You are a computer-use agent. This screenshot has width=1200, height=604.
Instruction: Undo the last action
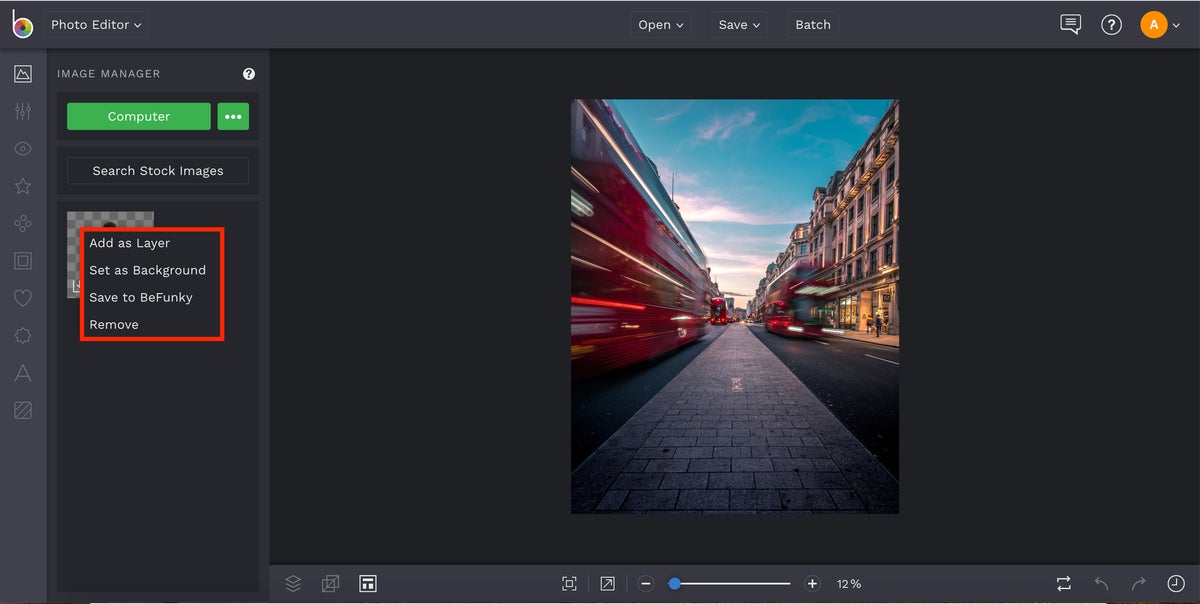pyautogui.click(x=1101, y=583)
